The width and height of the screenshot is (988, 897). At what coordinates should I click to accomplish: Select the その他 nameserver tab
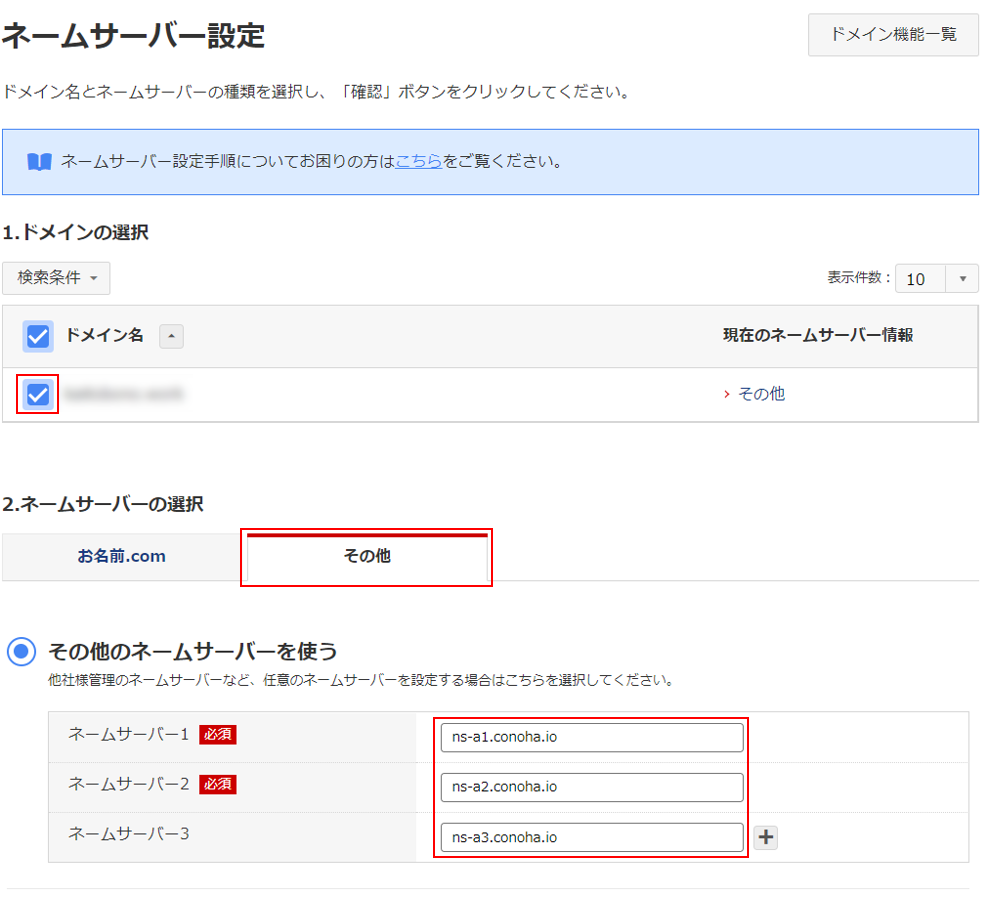[x=367, y=556]
